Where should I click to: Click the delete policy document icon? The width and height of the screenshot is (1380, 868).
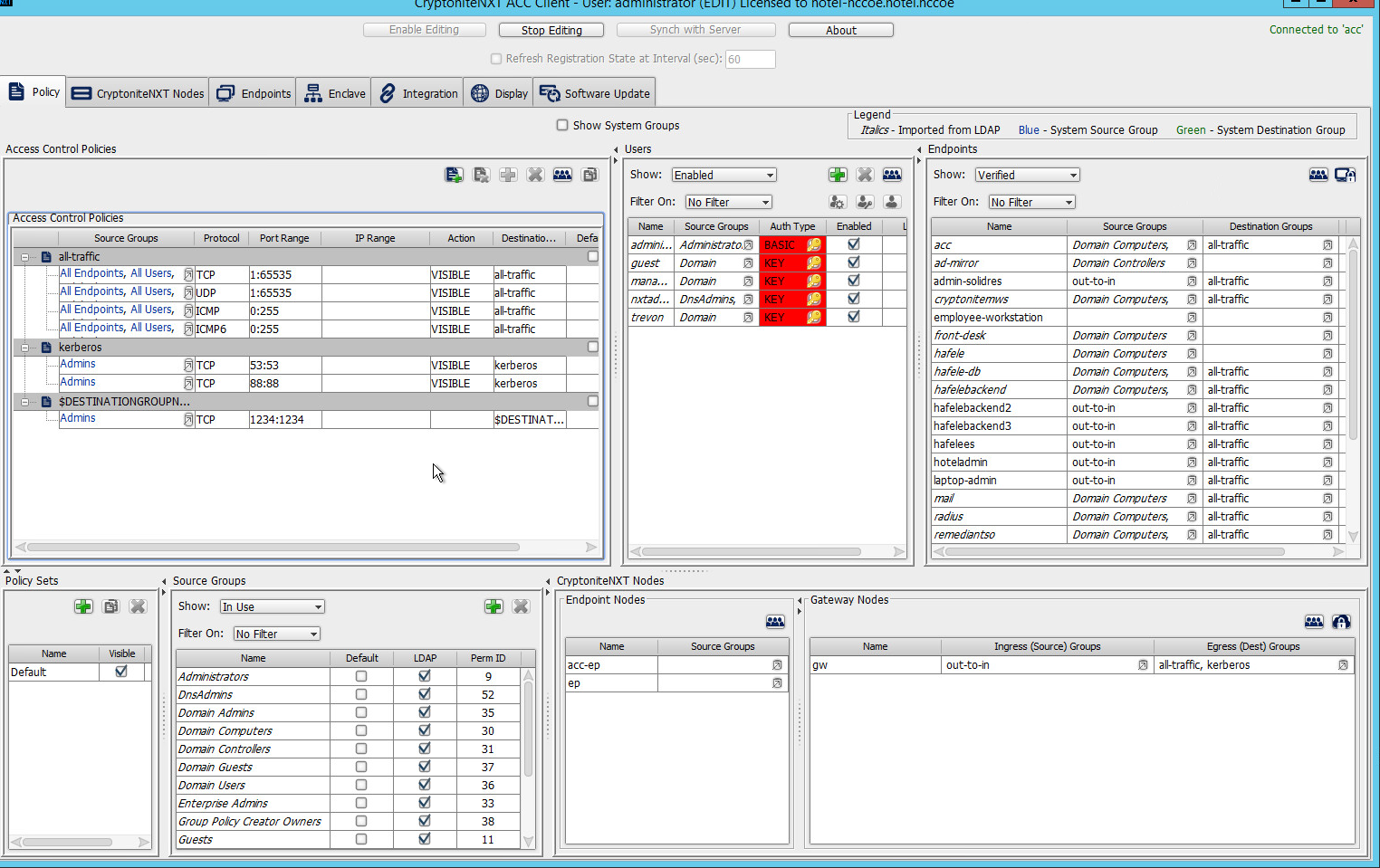[x=481, y=175]
